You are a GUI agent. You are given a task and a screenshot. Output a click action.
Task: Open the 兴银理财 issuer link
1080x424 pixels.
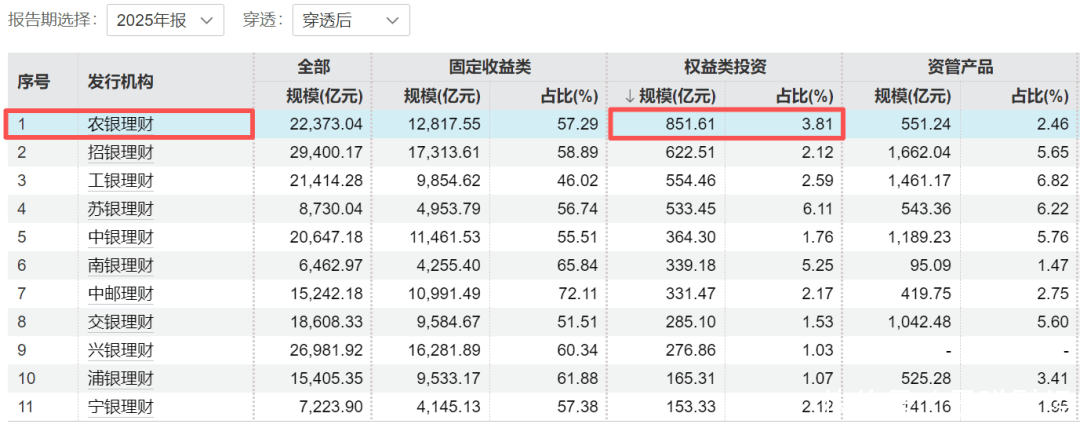point(121,350)
